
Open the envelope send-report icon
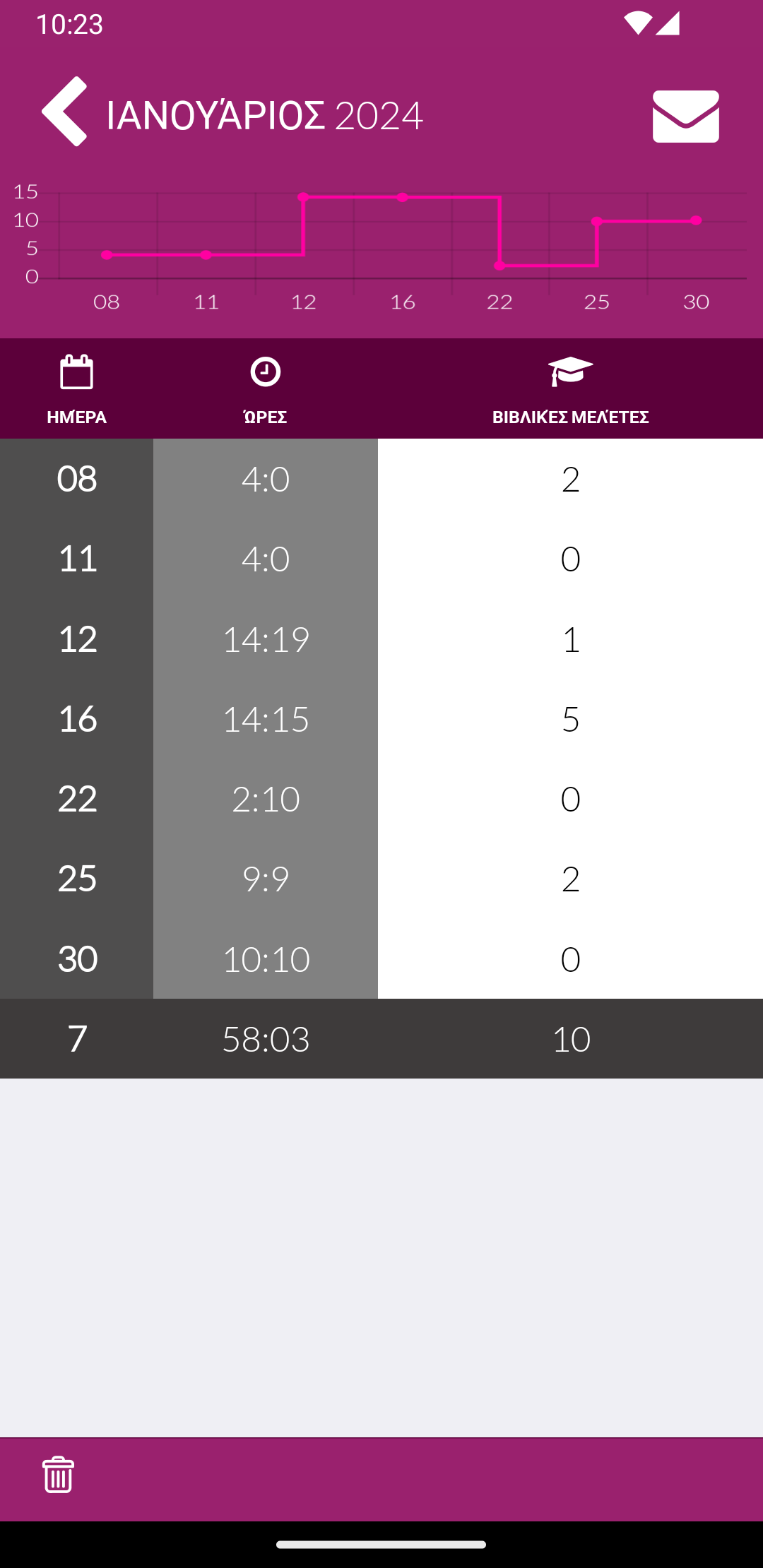[685, 116]
